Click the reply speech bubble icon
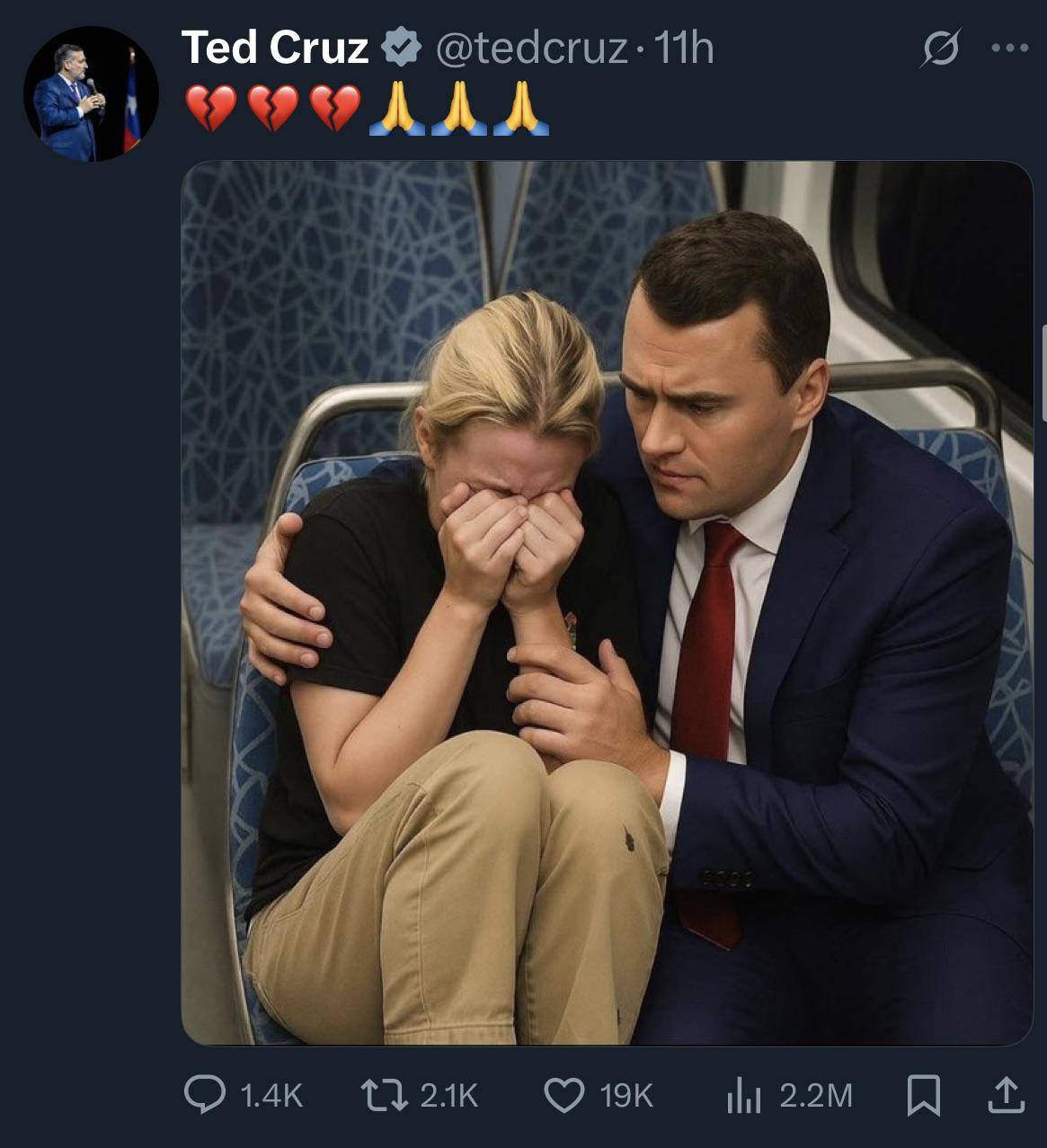This screenshot has height=1148, width=1047. click(204, 1095)
